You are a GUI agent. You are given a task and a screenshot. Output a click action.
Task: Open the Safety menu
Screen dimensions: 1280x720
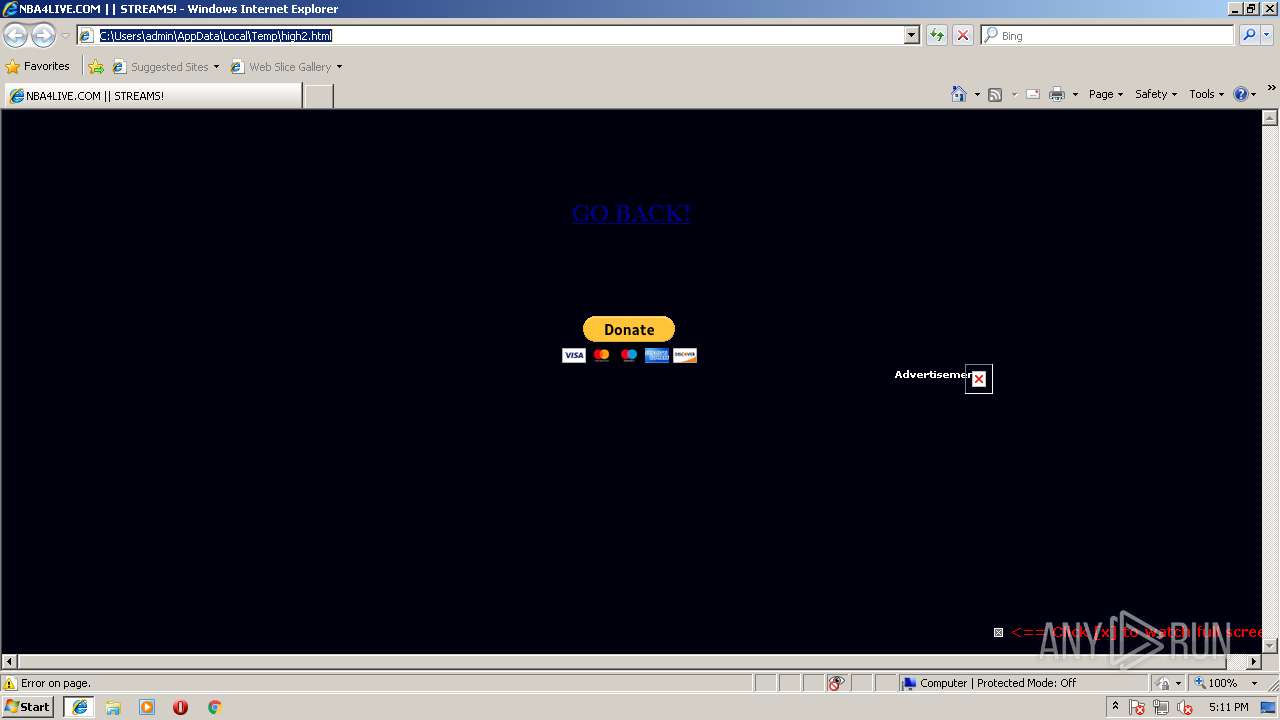(x=1155, y=94)
